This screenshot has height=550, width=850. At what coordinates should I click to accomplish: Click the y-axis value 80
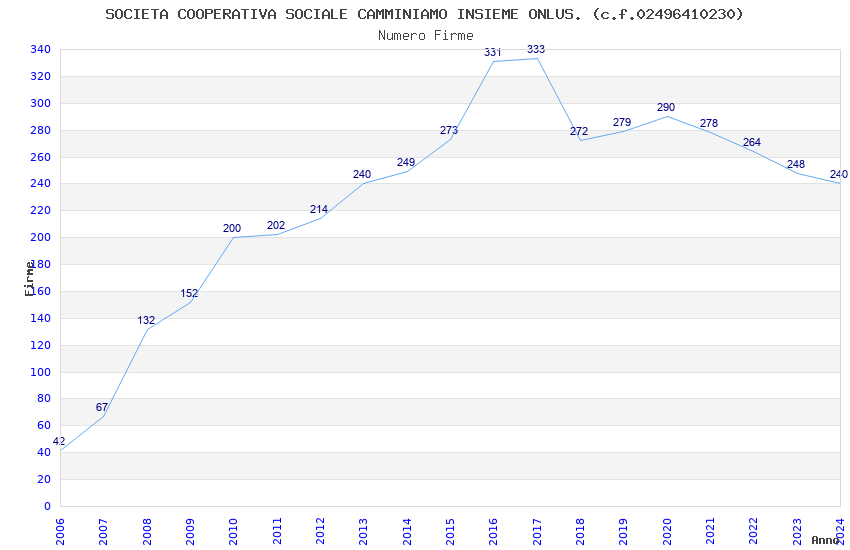44,398
